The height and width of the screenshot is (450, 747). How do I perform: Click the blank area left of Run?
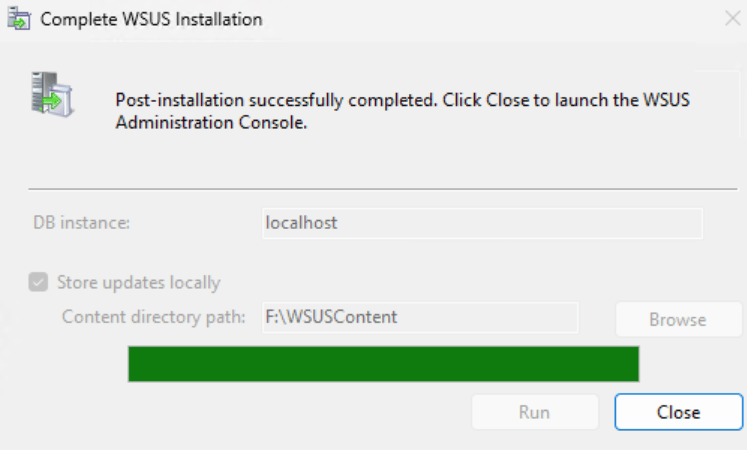click(250, 412)
